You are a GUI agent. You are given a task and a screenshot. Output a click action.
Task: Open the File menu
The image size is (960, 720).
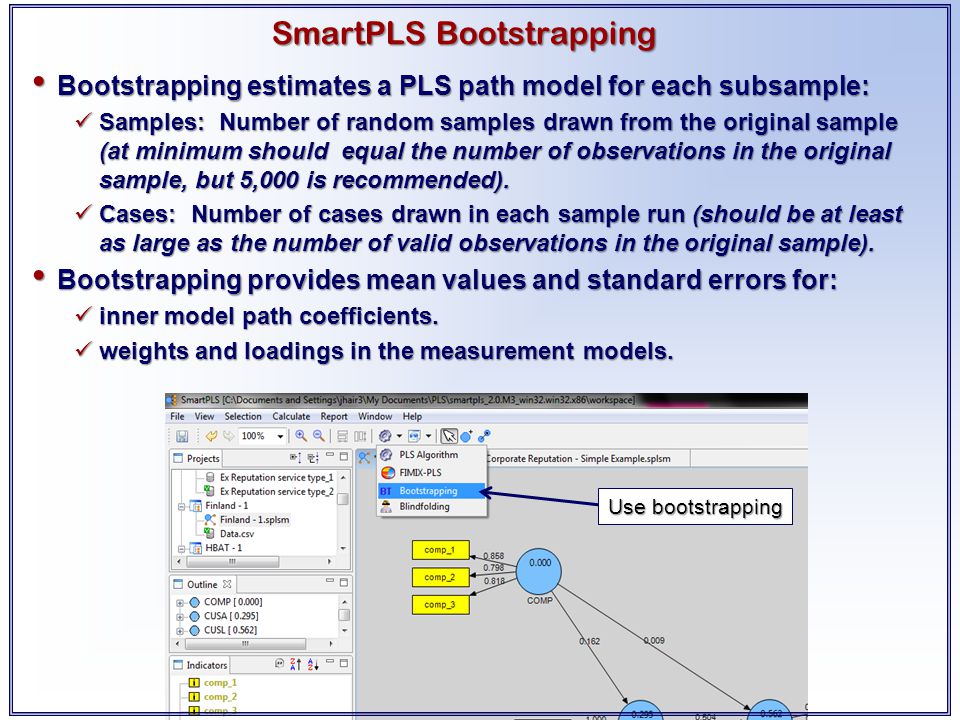point(177,416)
